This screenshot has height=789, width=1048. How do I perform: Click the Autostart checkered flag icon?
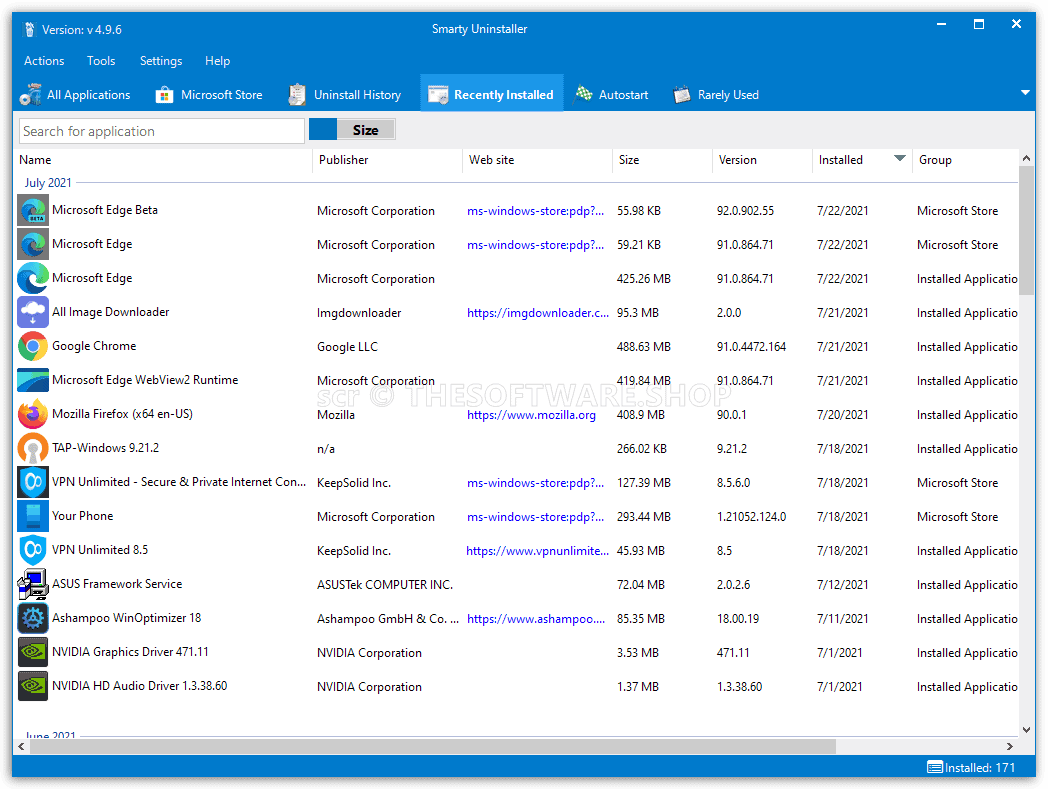[584, 94]
